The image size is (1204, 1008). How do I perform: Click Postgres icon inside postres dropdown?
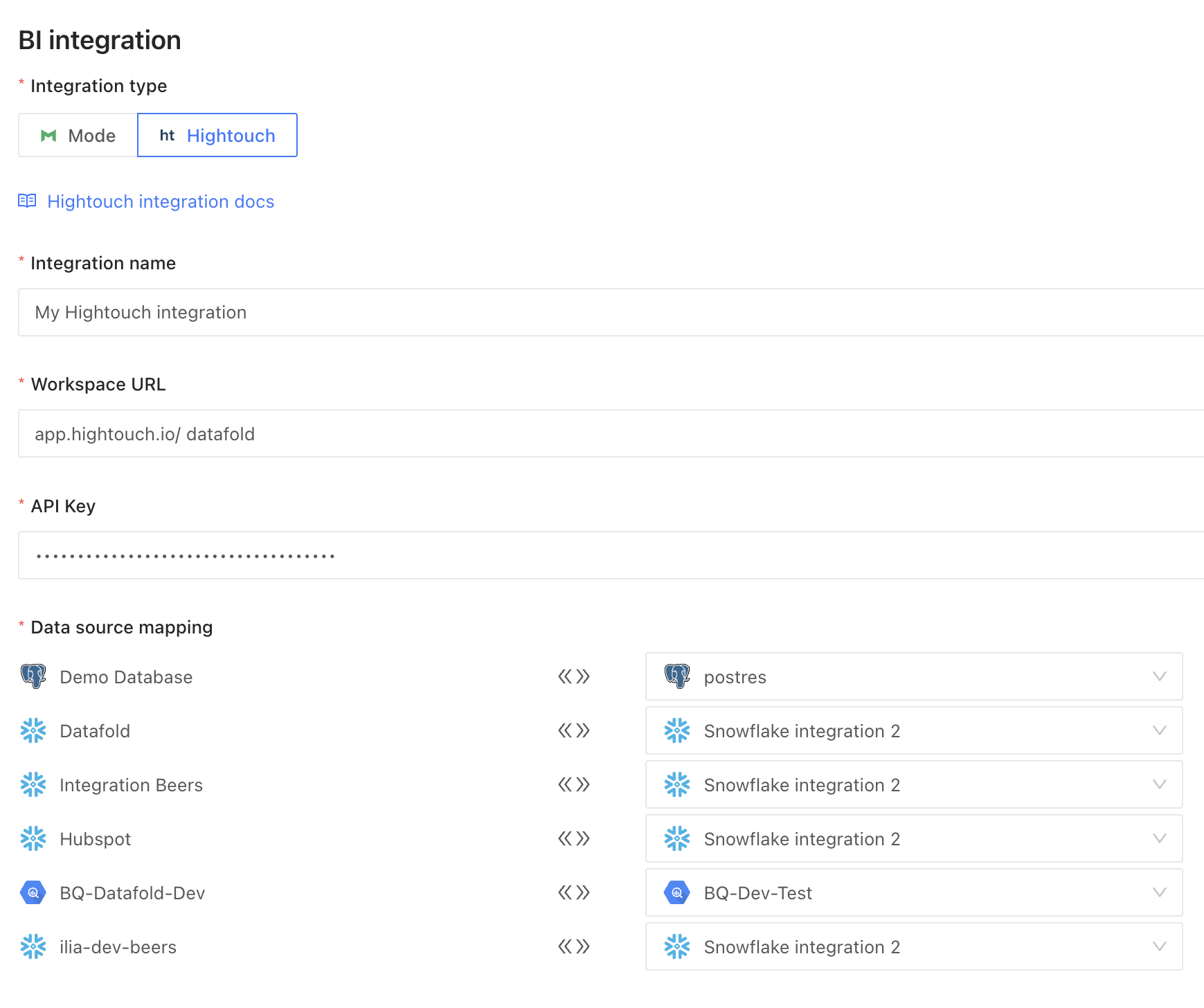677,676
